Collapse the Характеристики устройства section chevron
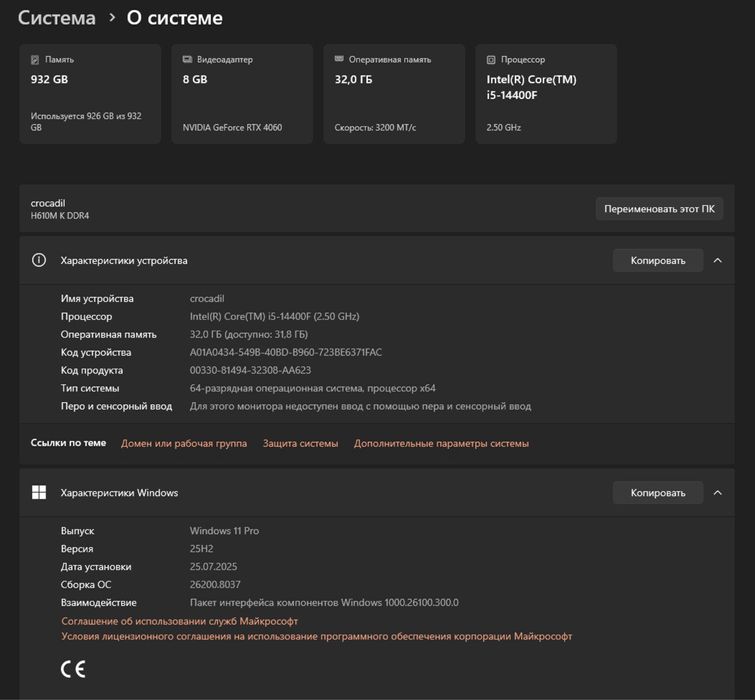The height and width of the screenshot is (700, 755). pyautogui.click(x=717, y=261)
